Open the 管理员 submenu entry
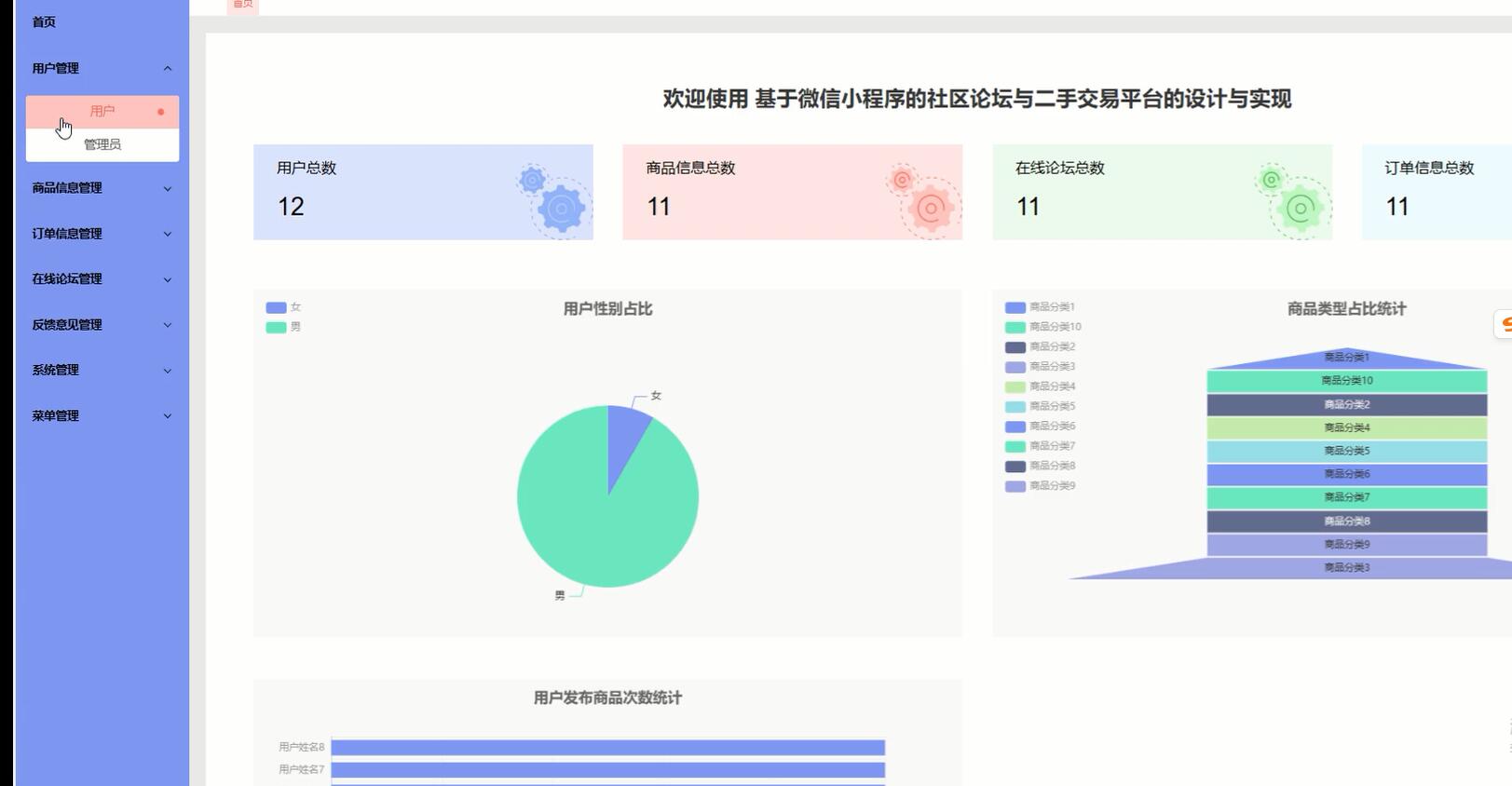This screenshot has height=786, width=1512. click(x=102, y=144)
